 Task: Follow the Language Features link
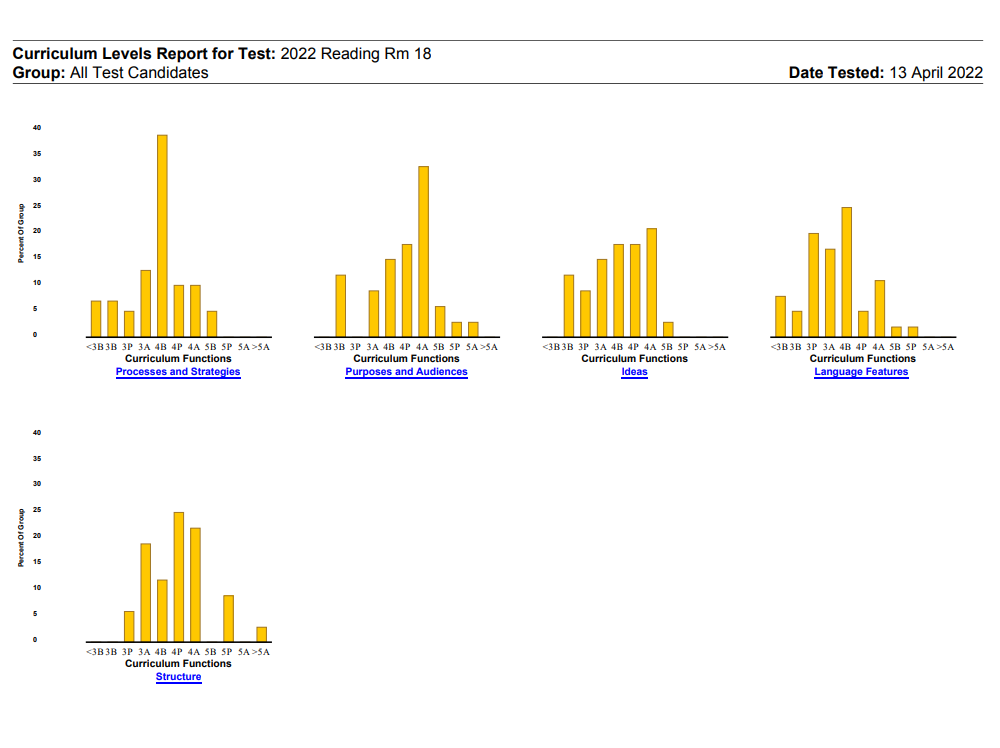pos(861,372)
